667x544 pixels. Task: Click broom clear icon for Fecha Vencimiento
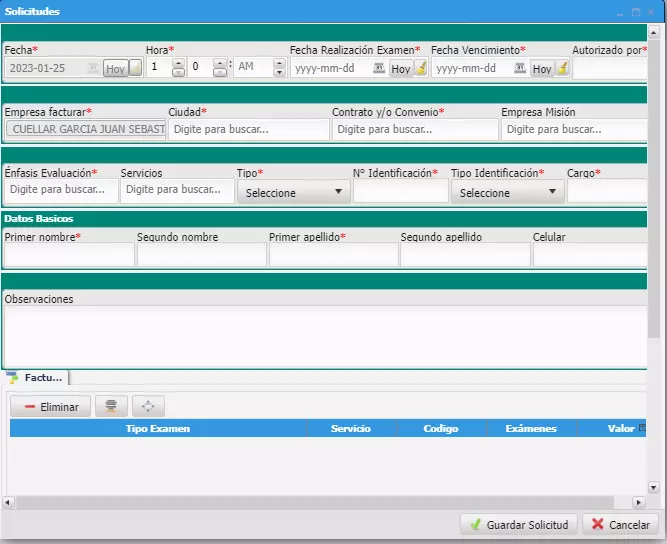coord(563,68)
